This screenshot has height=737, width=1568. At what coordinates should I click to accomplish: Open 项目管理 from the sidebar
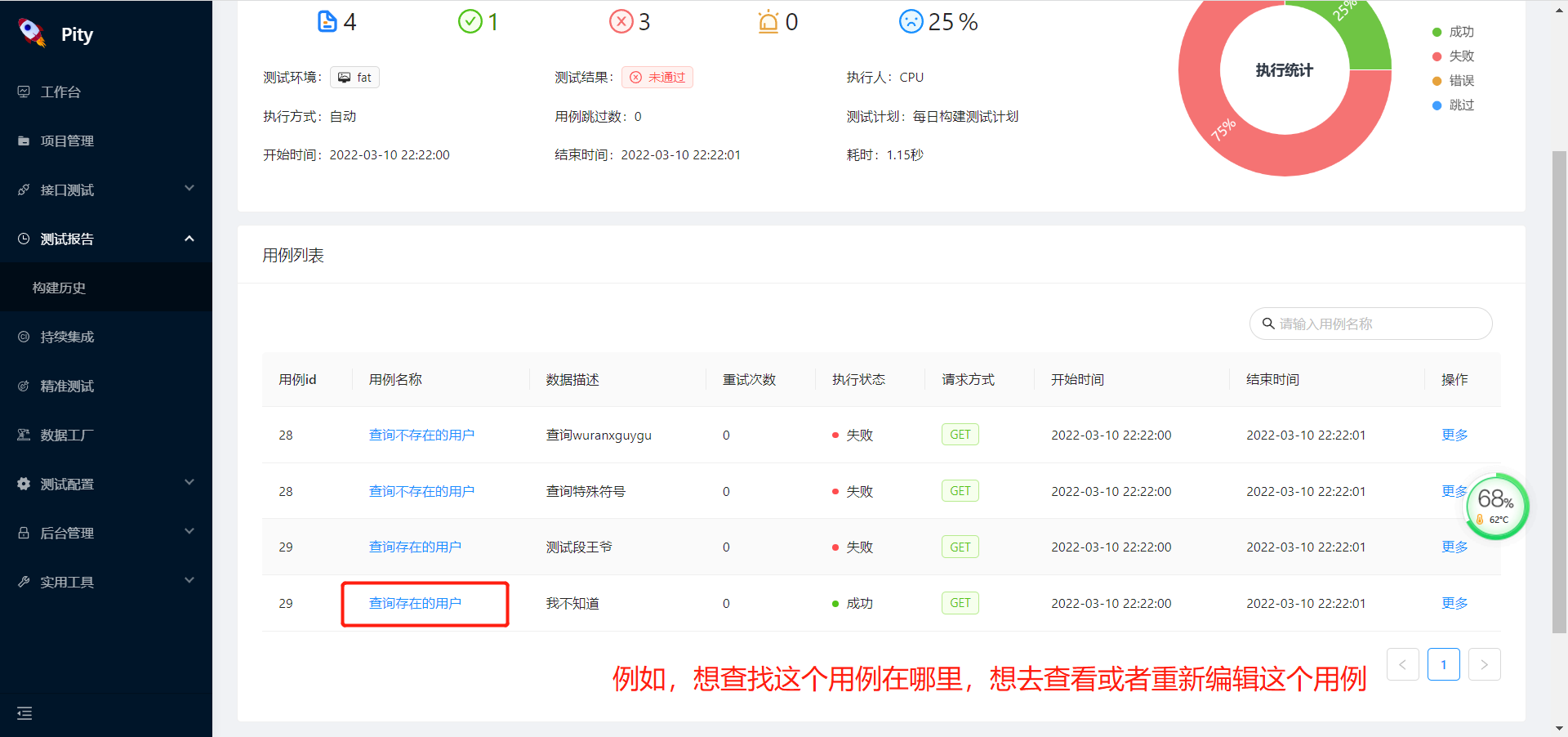point(67,141)
